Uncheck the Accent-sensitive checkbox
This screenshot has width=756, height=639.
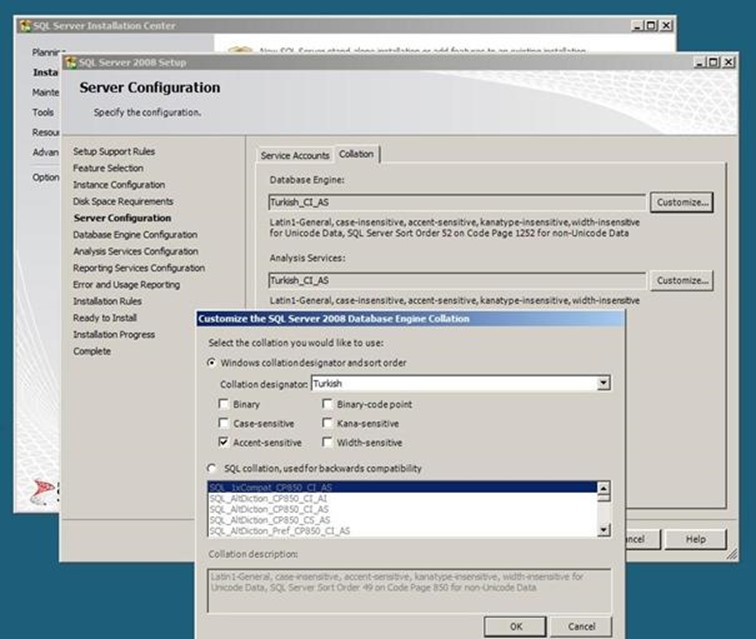click(x=224, y=442)
